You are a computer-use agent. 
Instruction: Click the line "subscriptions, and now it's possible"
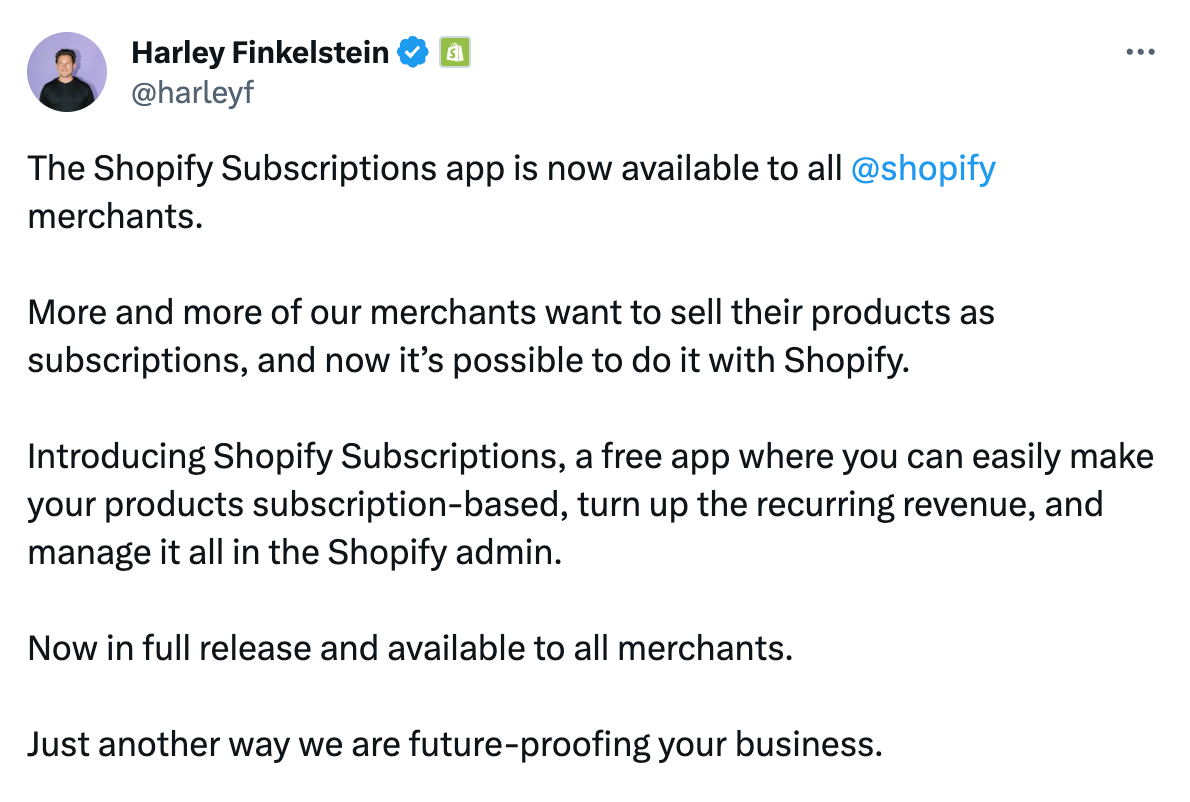point(468,360)
